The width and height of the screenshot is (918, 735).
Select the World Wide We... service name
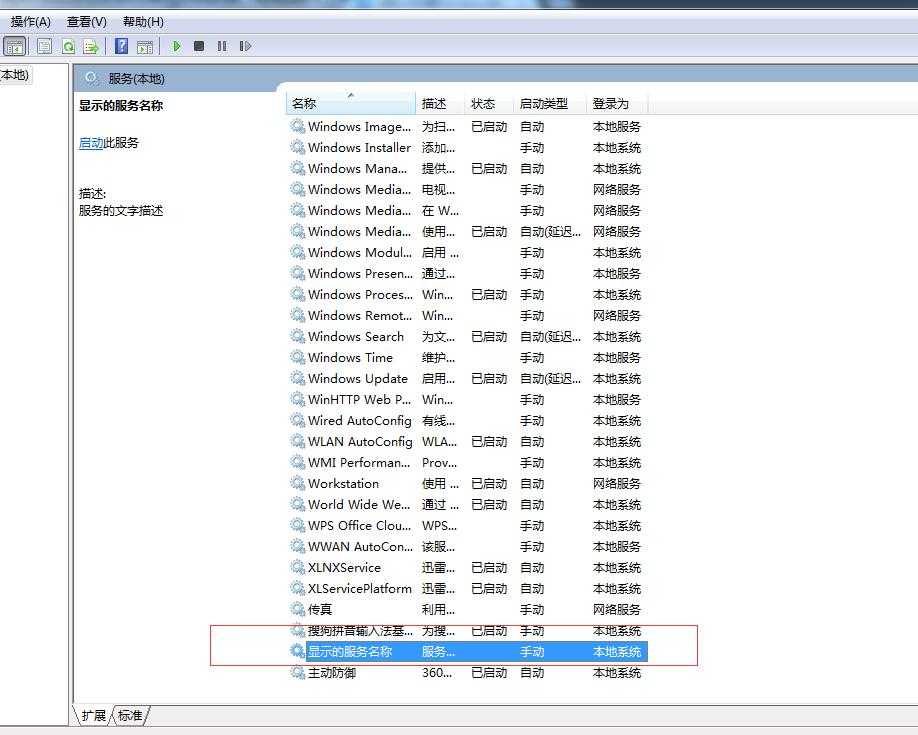tap(359, 504)
